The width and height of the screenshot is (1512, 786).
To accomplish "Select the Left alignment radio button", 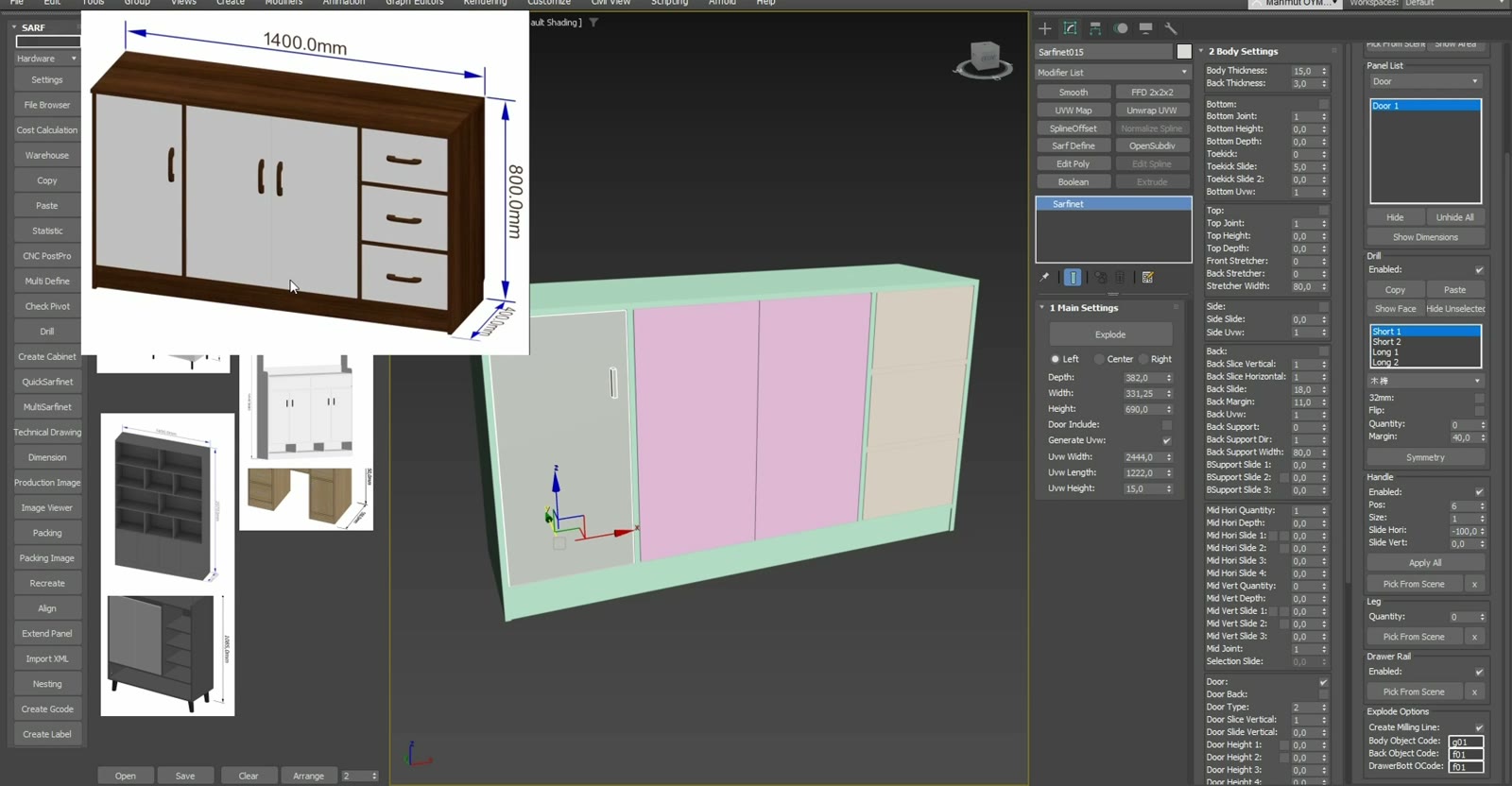I will pos(1055,359).
